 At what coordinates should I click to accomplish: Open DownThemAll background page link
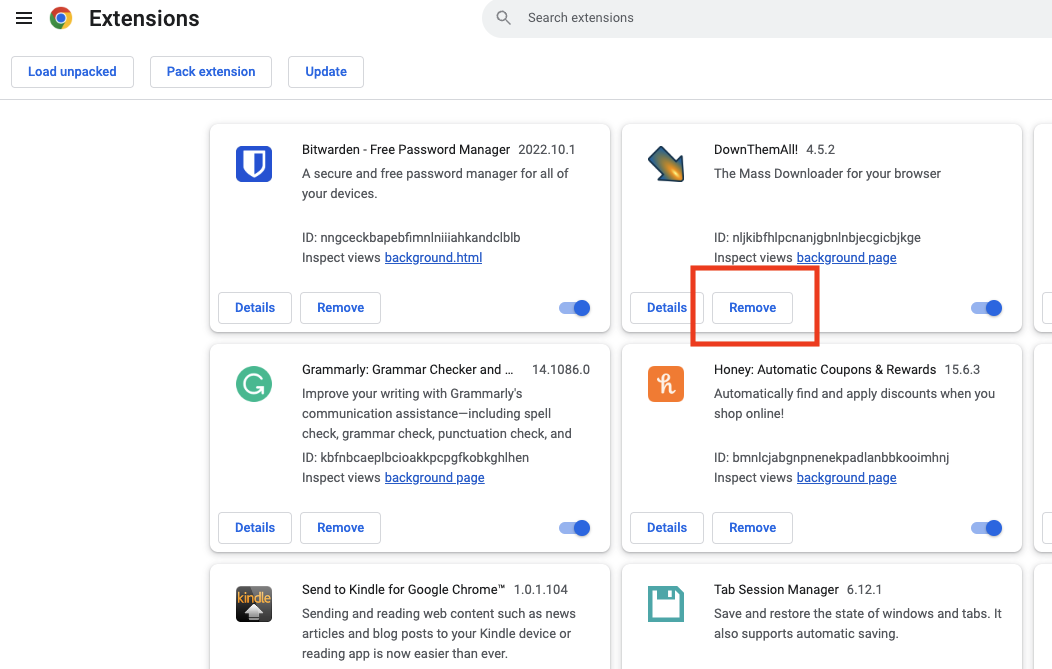pos(847,258)
